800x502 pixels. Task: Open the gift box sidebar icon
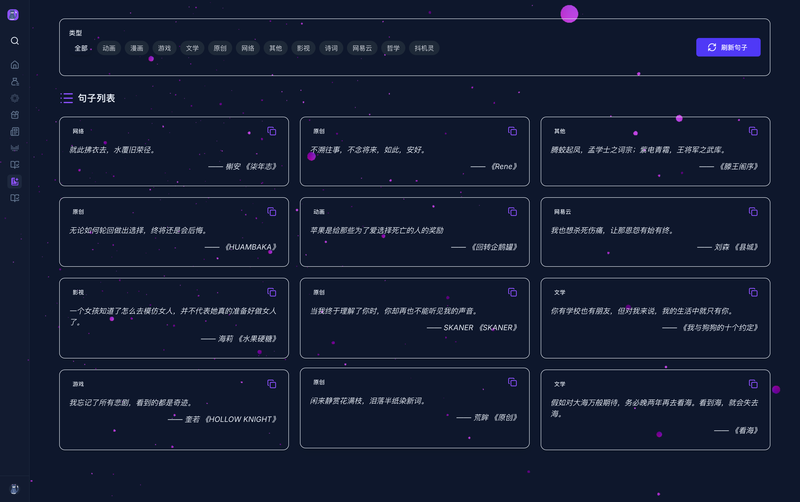point(15,115)
